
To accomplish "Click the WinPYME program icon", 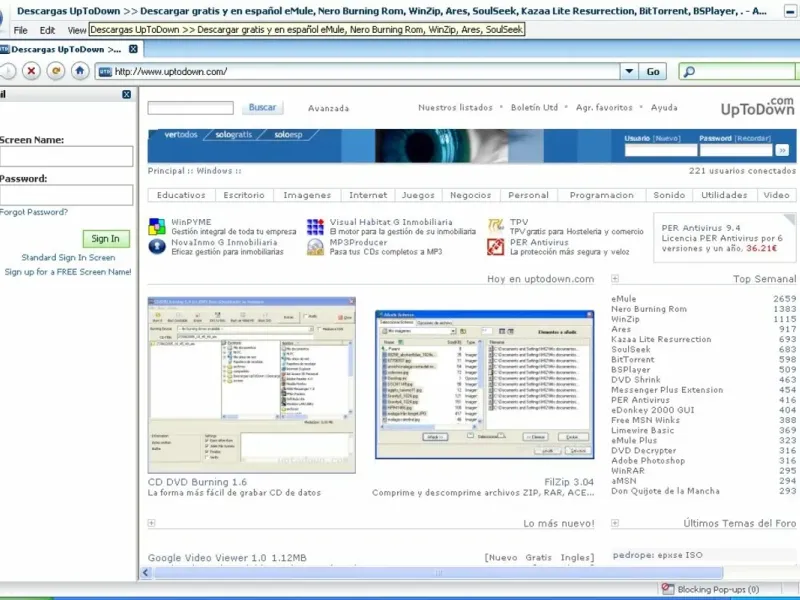I will (x=157, y=226).
